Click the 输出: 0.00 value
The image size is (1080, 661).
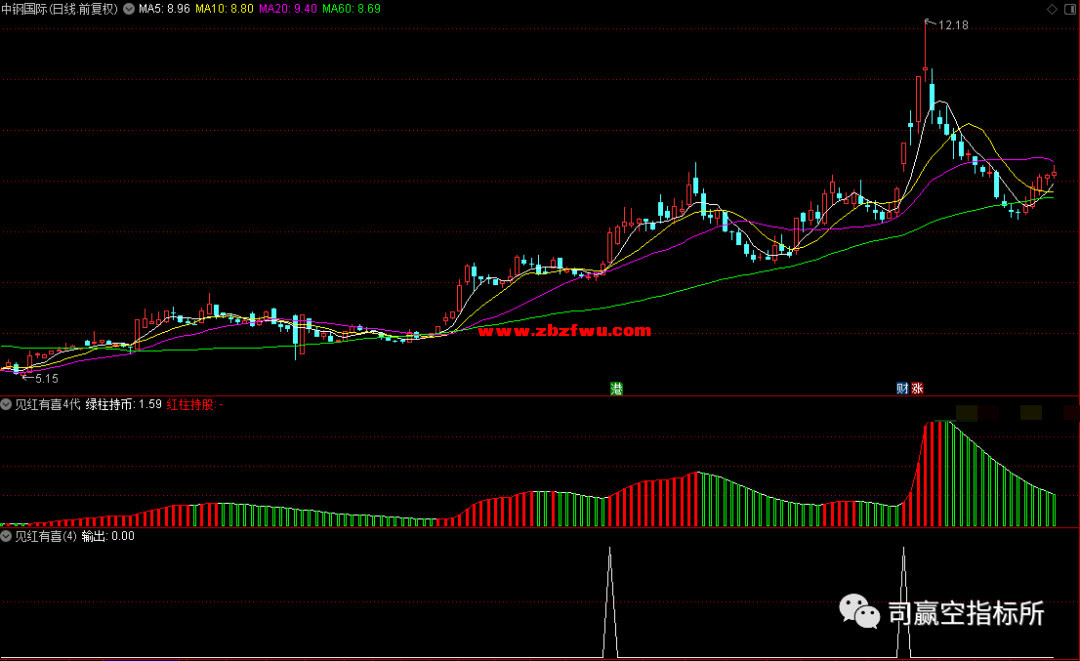108,536
